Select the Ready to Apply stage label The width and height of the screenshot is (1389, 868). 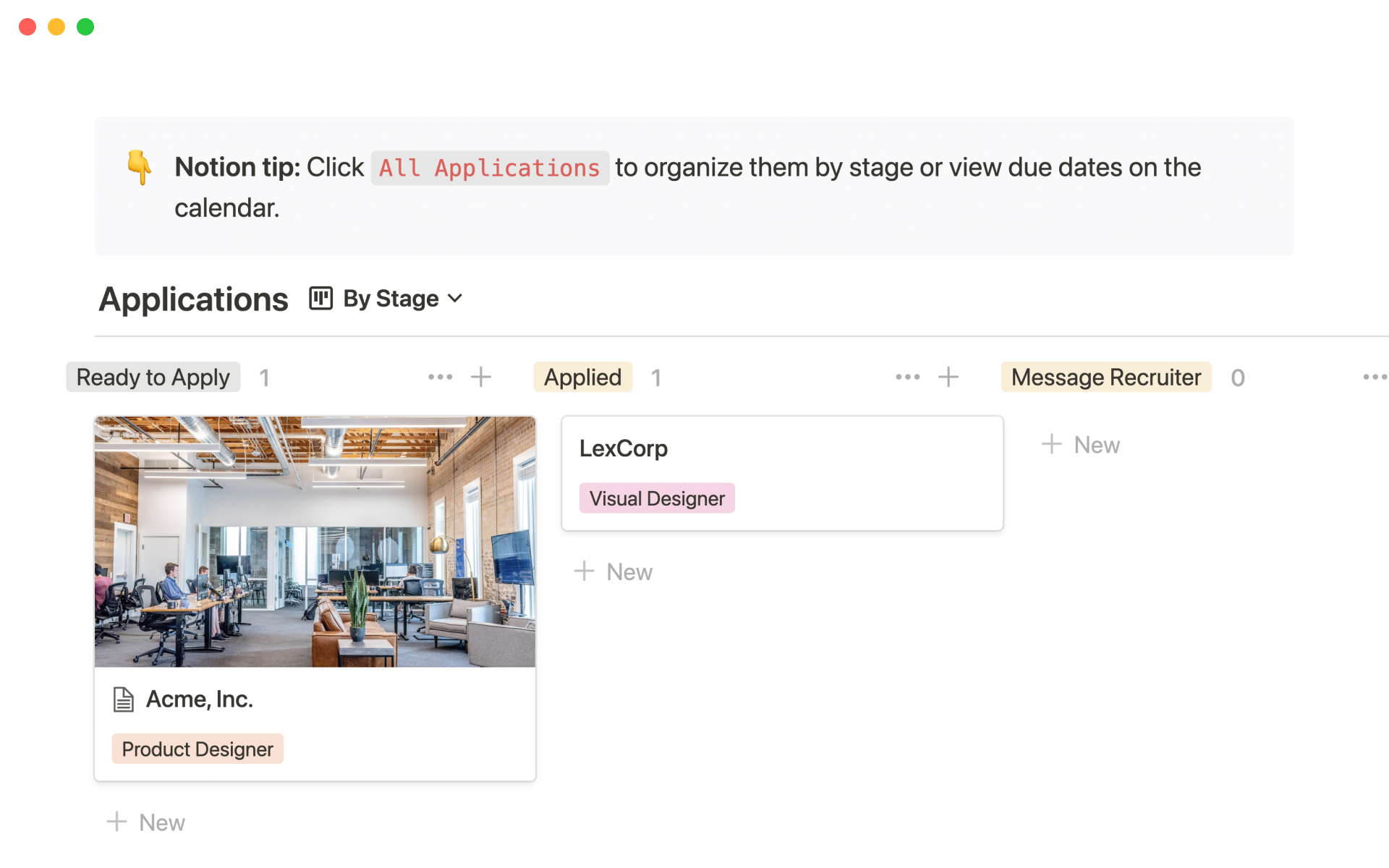tap(153, 377)
